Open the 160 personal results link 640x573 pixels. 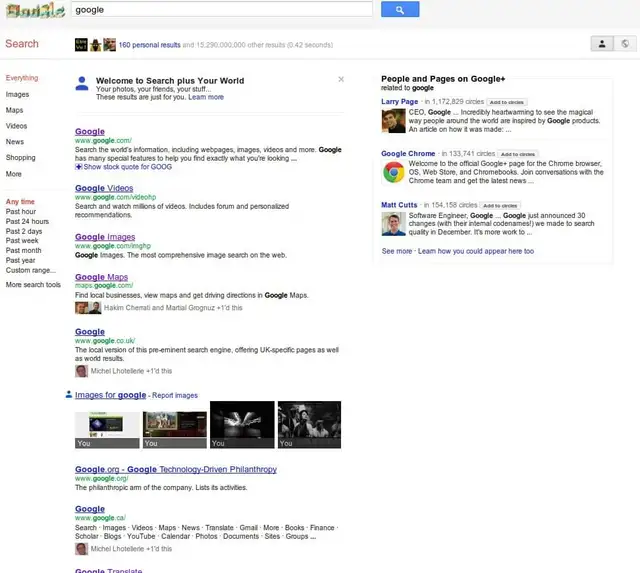point(149,45)
